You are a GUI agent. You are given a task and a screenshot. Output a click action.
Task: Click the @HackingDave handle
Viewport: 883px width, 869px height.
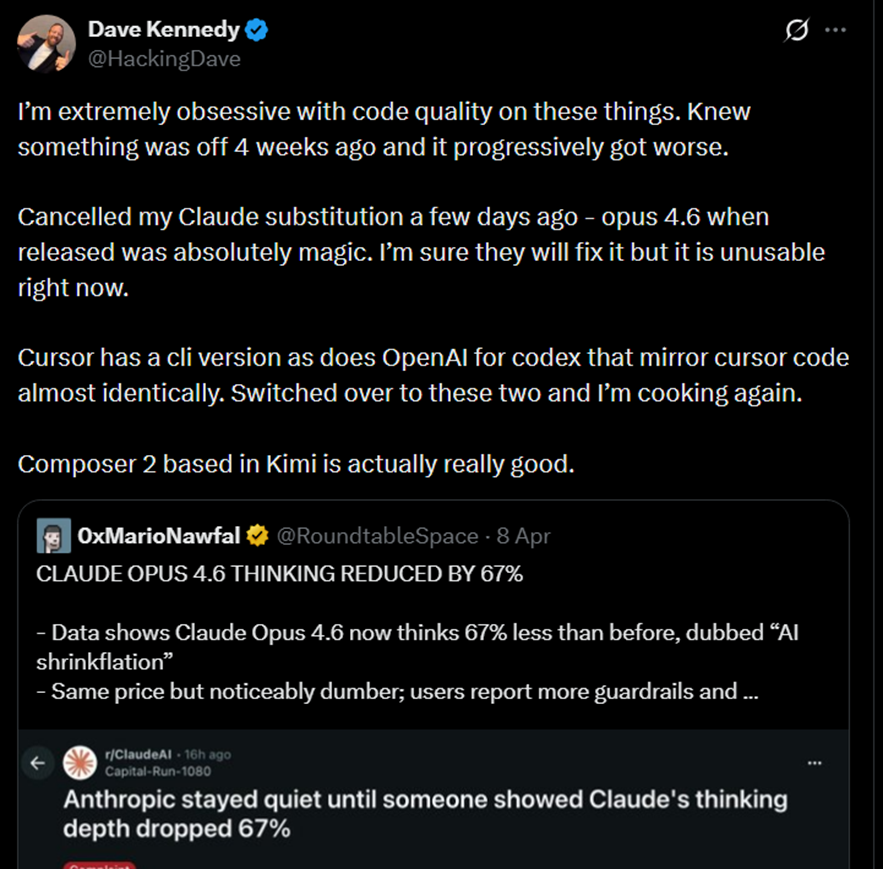[165, 58]
